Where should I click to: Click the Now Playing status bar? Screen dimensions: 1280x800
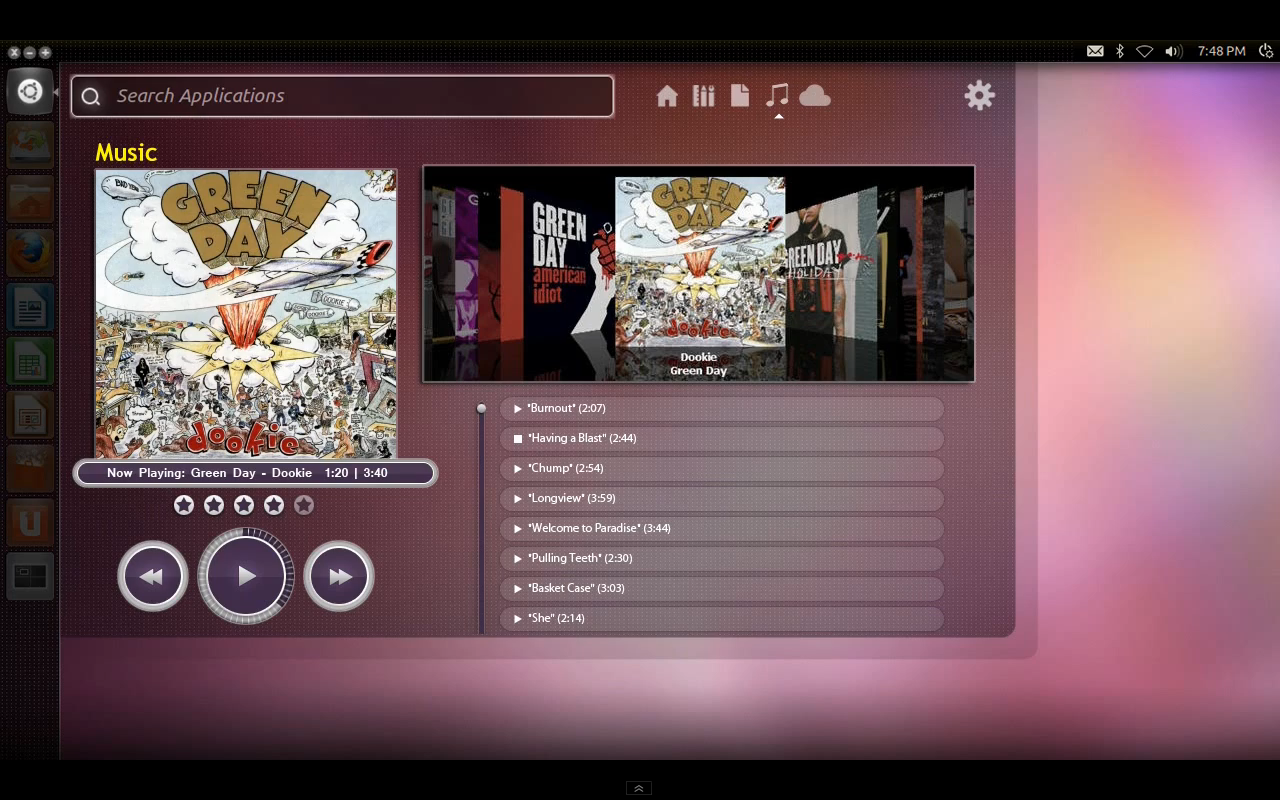[255, 473]
